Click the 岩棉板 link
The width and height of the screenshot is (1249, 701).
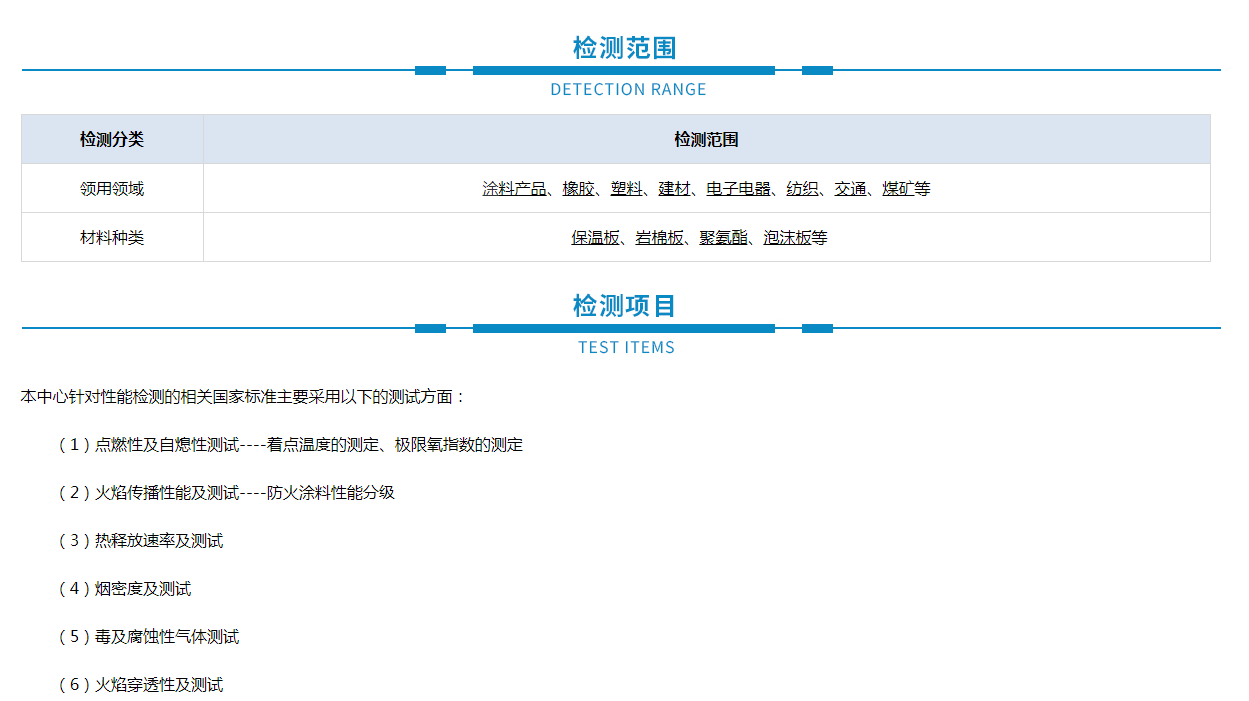(x=659, y=238)
